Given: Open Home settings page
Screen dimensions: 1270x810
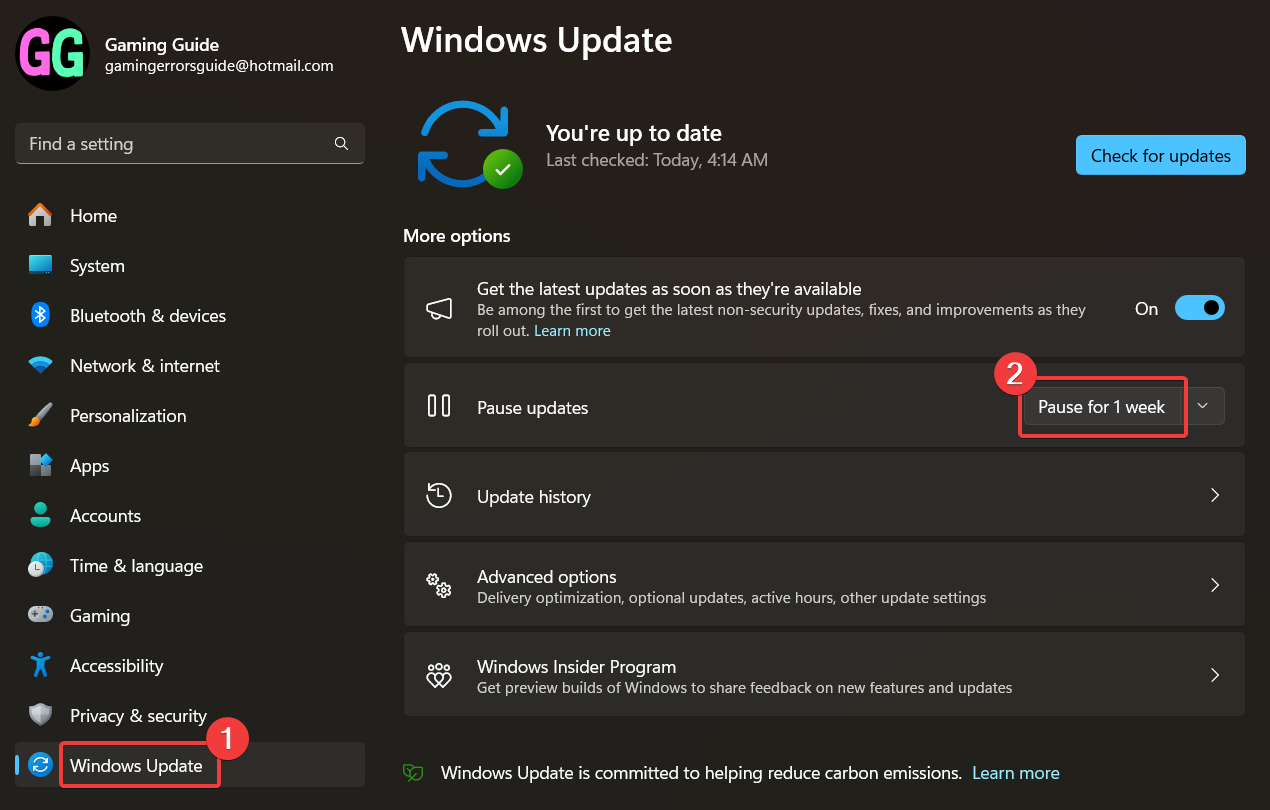Looking at the screenshot, I should pos(190,216).
